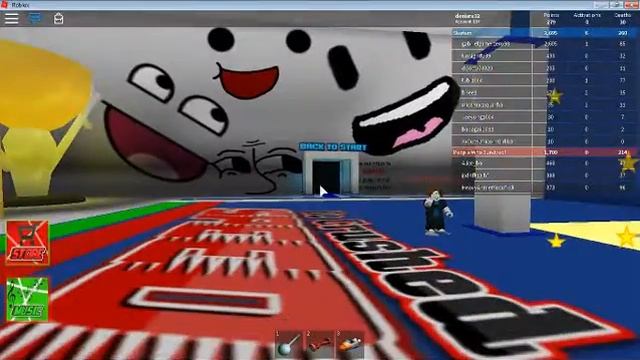Click the player avatar character

[x=438, y=213]
